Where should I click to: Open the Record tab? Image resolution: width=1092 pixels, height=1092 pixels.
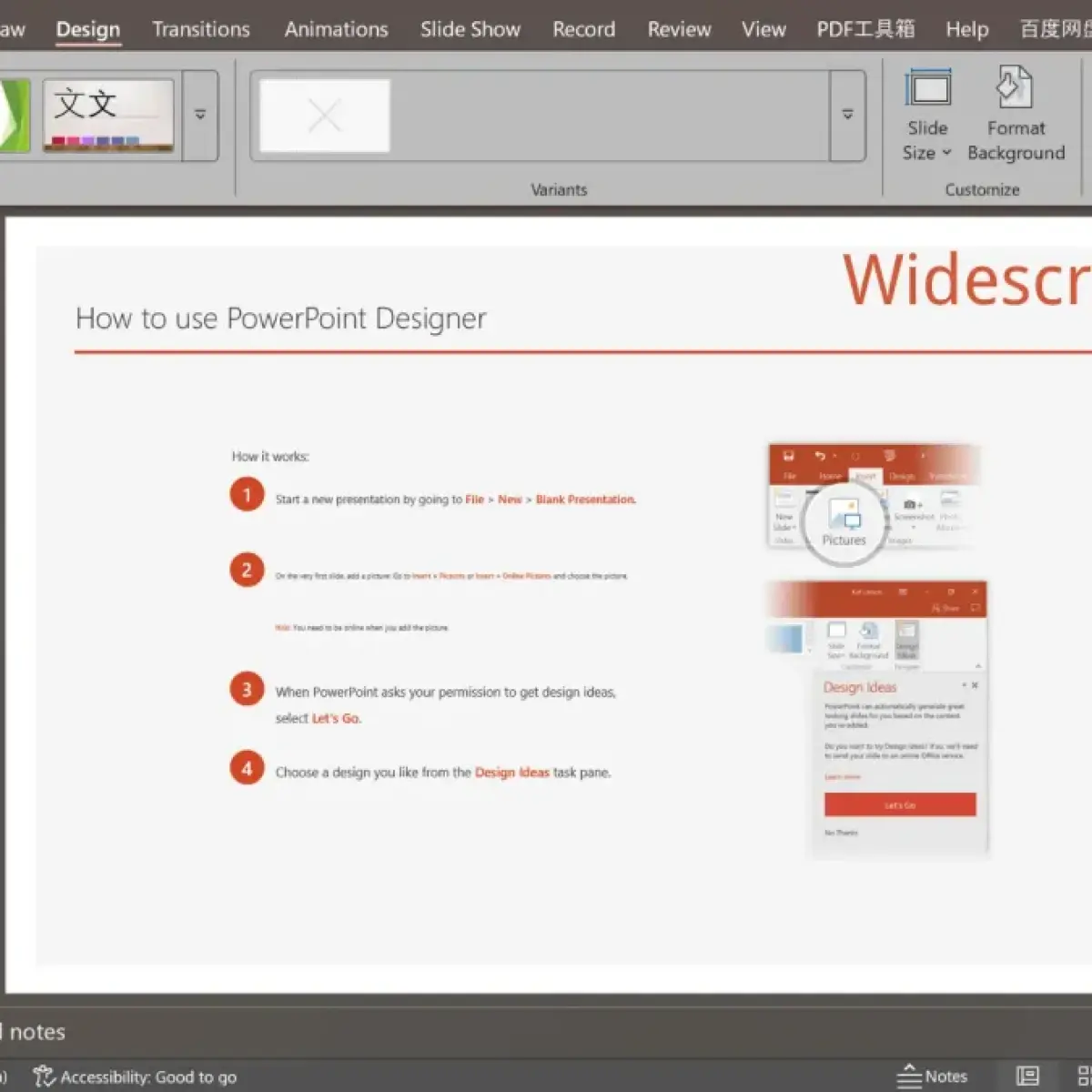584,29
